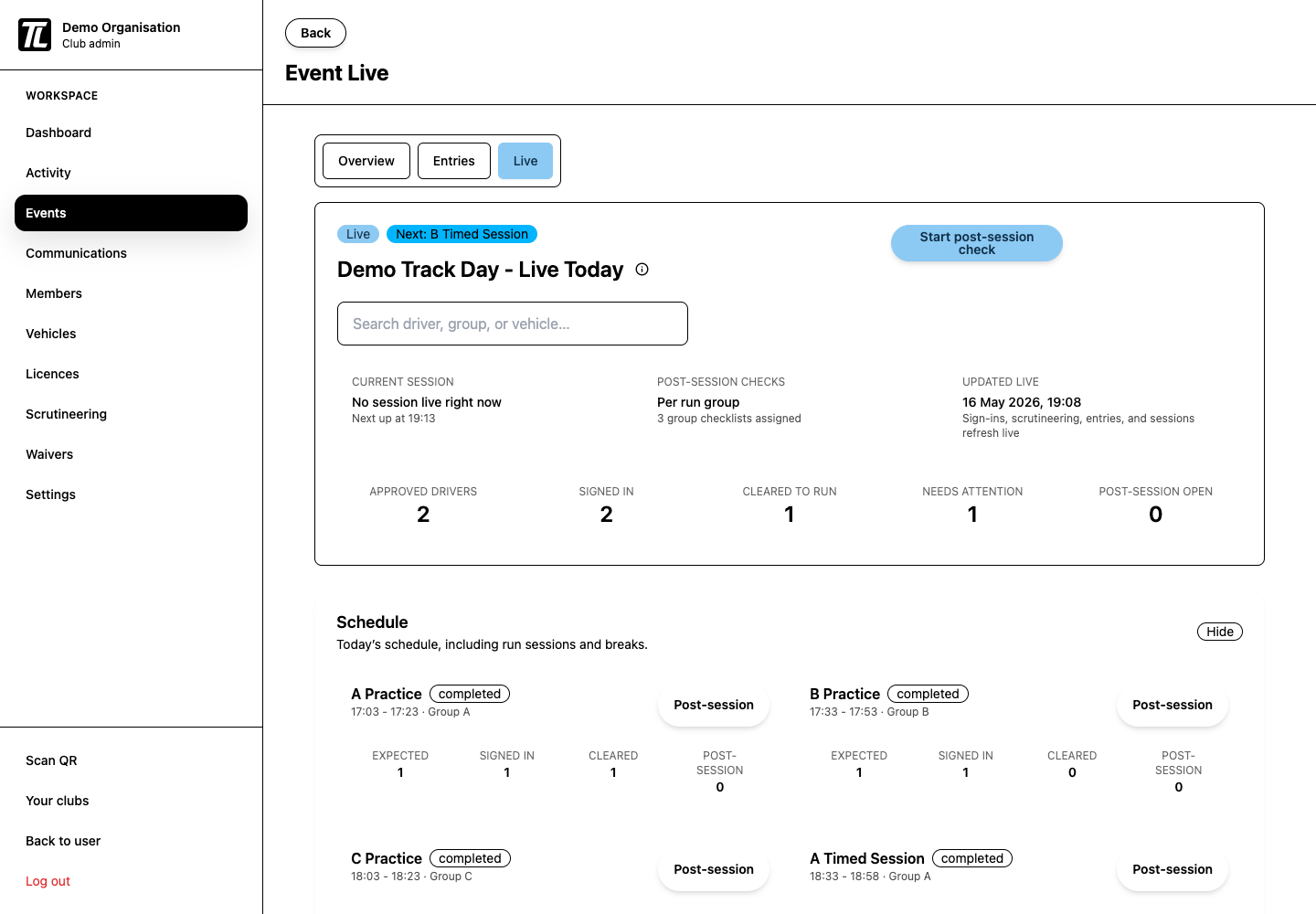Click 'No session live right now' text

pyautogui.click(x=427, y=402)
